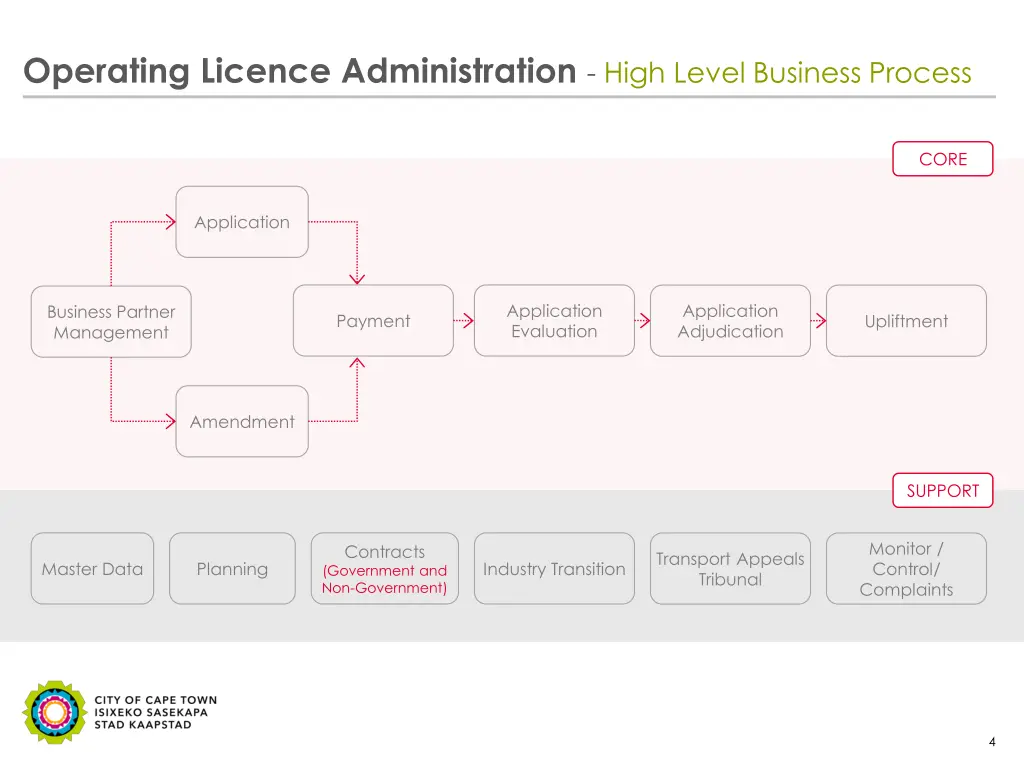Click the Application Adjudication box
This screenshot has height=768, width=1024.
pyautogui.click(x=730, y=321)
